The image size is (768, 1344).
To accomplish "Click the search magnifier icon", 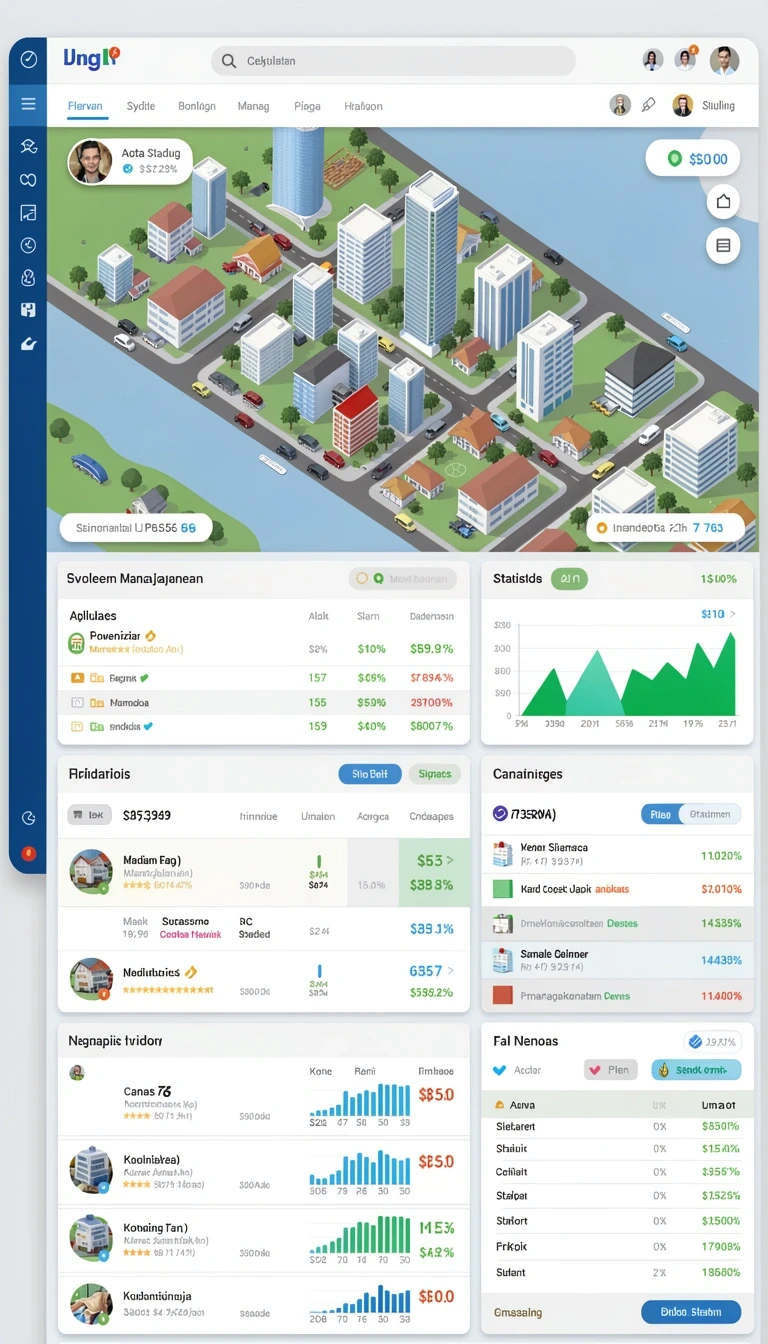I will click(x=229, y=61).
